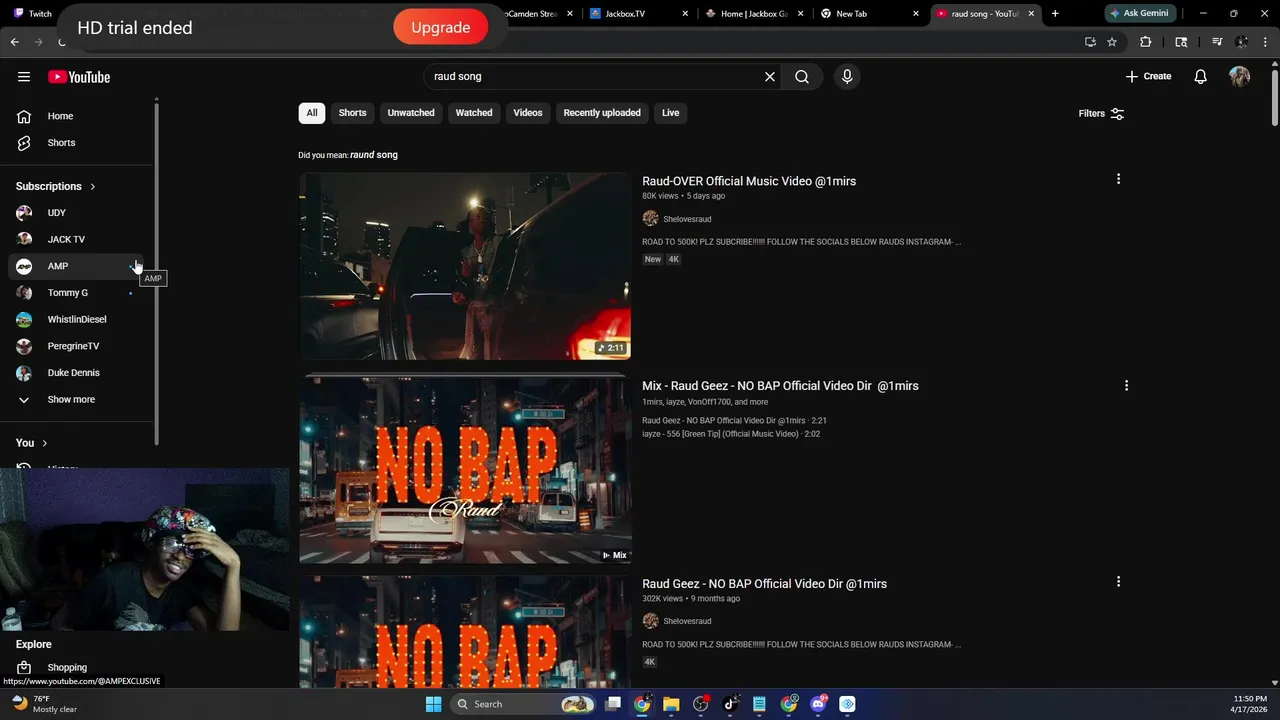The width and height of the screenshot is (1280, 720).
Task: Open the Duke Dennis subscription channel
Action: pos(78,373)
